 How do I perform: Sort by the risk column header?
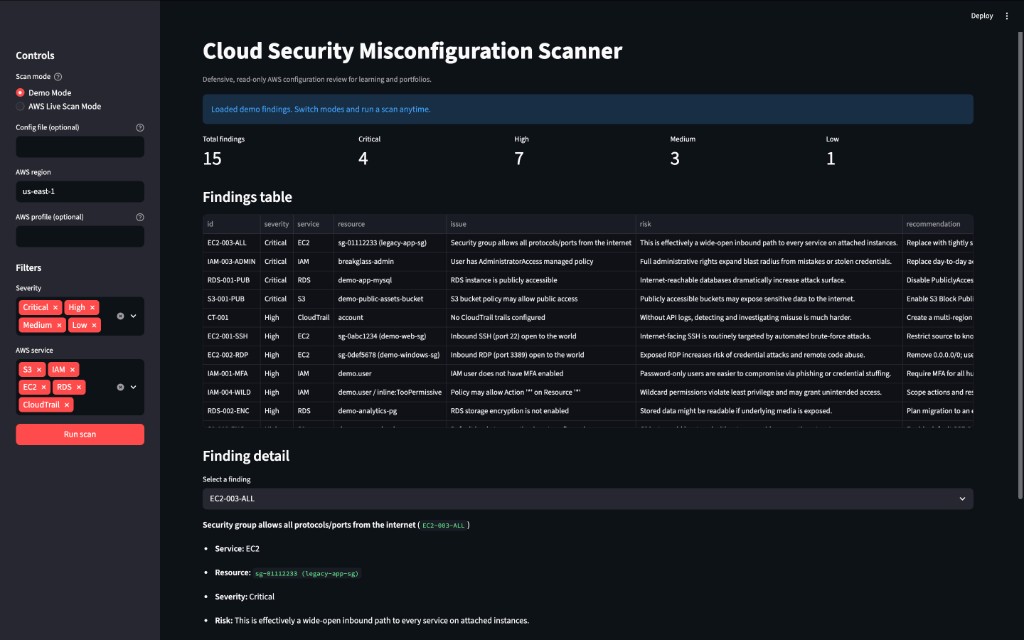coord(769,224)
